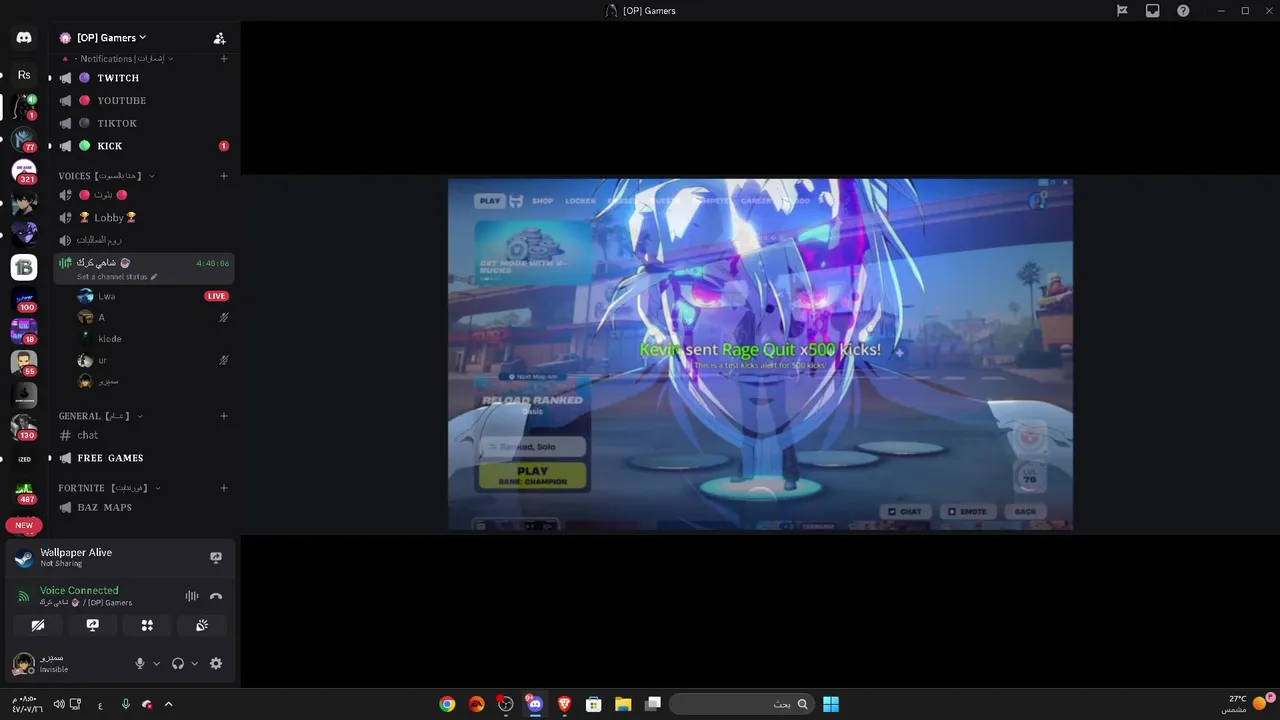Viewport: 1280px width, 720px height.
Task: Toggle camera on in voice panel
Action: tap(38, 625)
